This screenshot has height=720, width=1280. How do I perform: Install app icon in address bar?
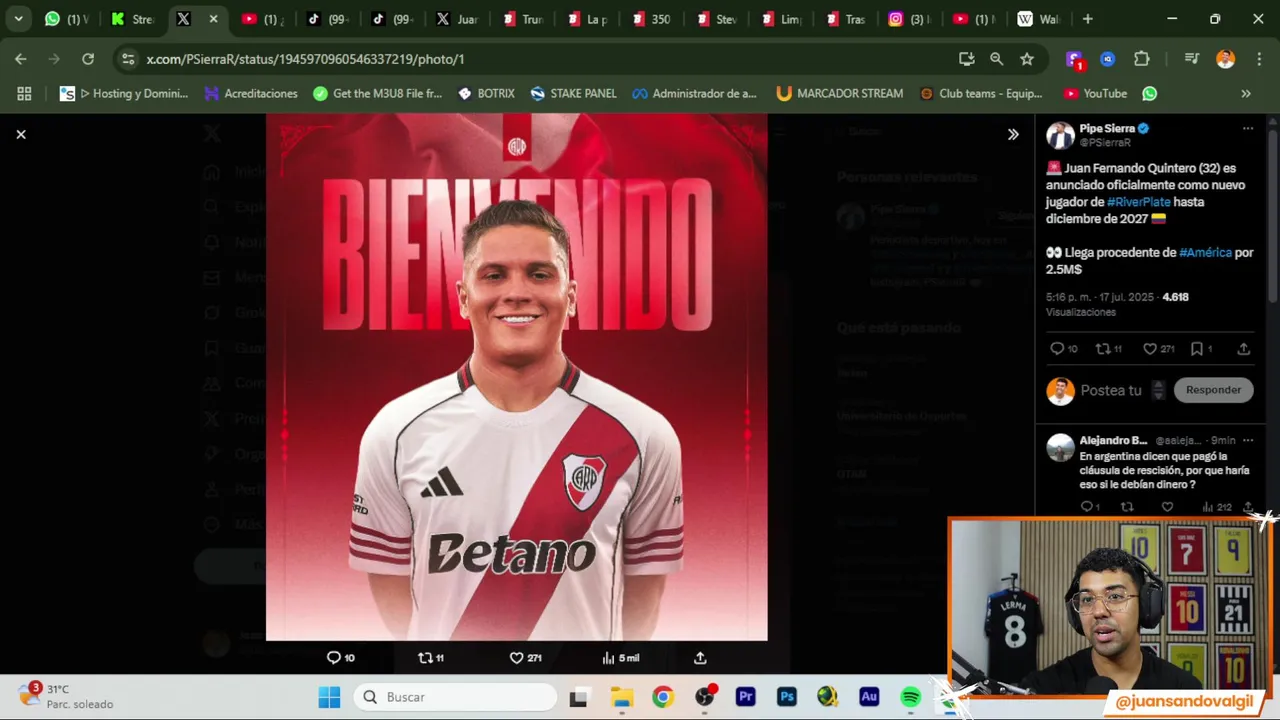pyautogui.click(x=966, y=59)
